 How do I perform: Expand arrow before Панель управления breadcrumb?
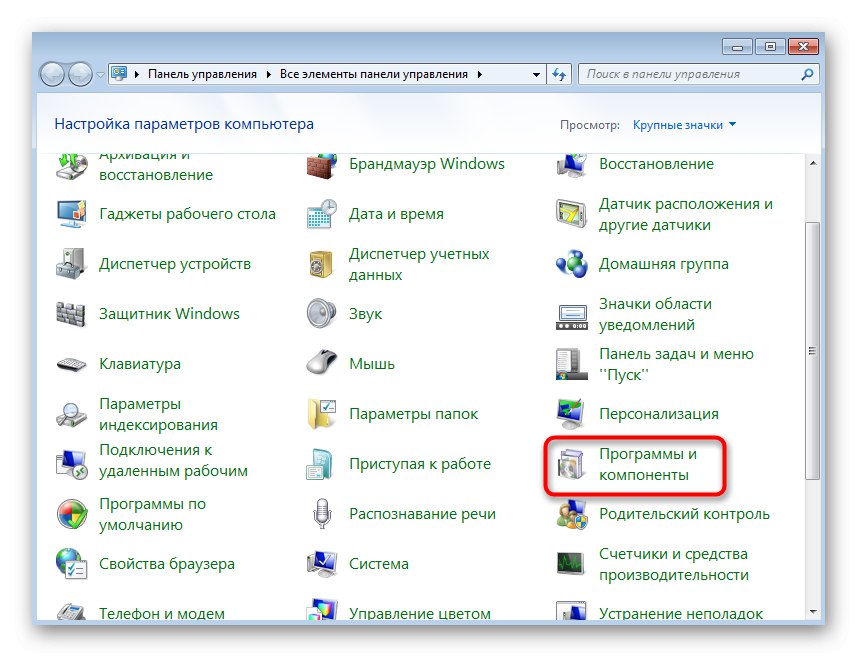pos(137,74)
